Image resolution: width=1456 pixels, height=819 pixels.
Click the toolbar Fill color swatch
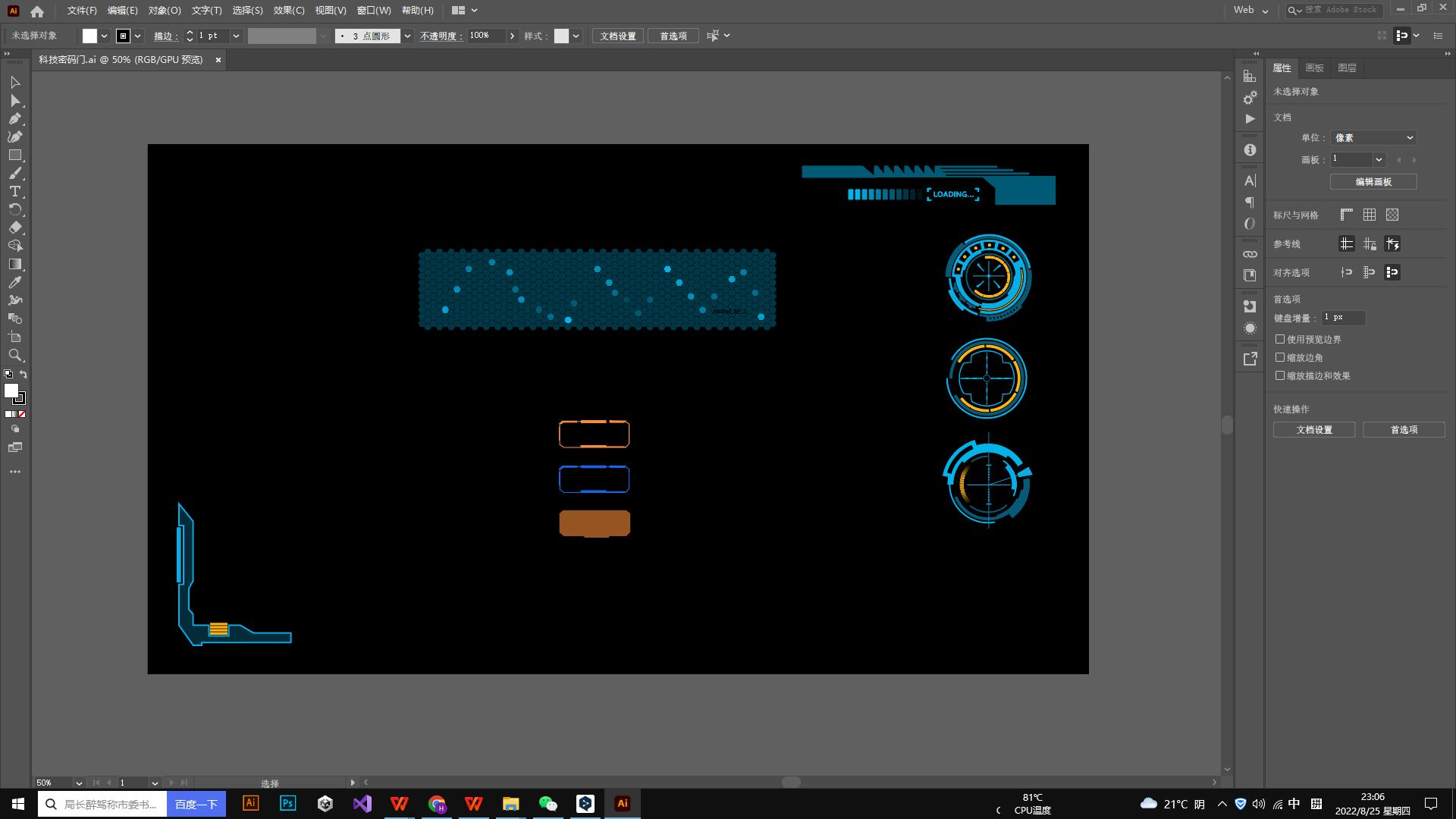tap(11, 391)
